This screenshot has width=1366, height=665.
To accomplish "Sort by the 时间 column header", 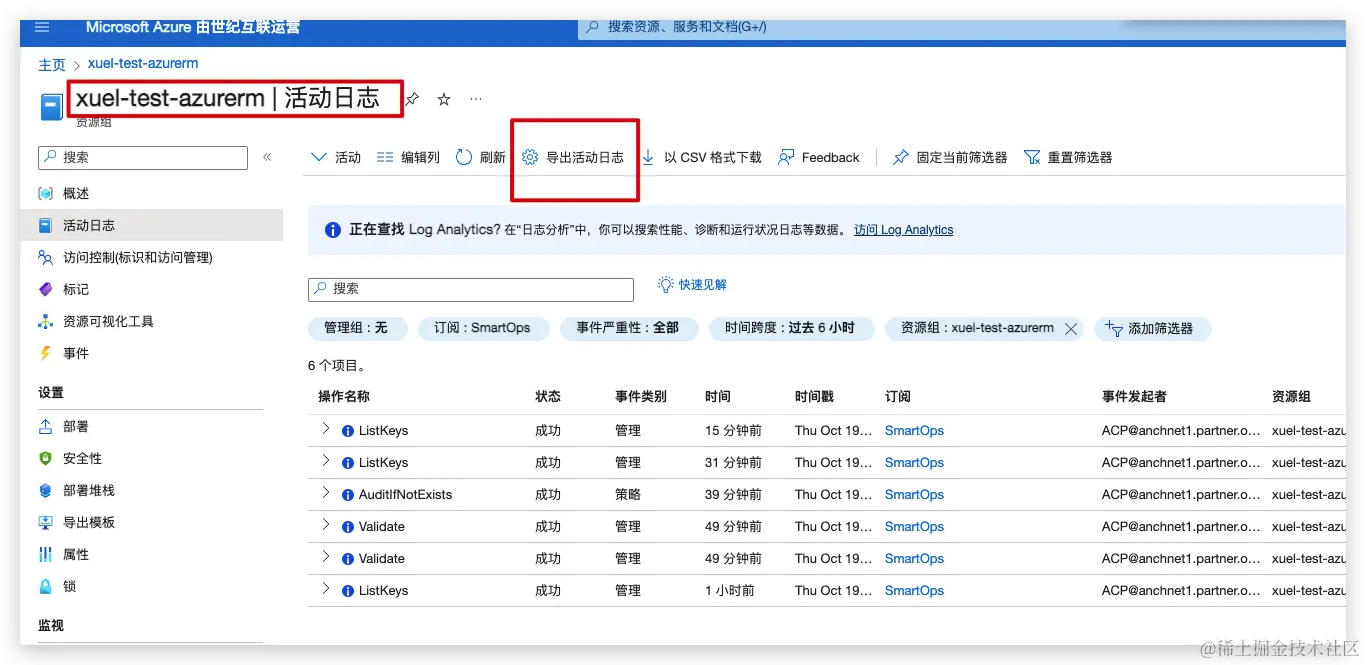I will click(x=717, y=396).
